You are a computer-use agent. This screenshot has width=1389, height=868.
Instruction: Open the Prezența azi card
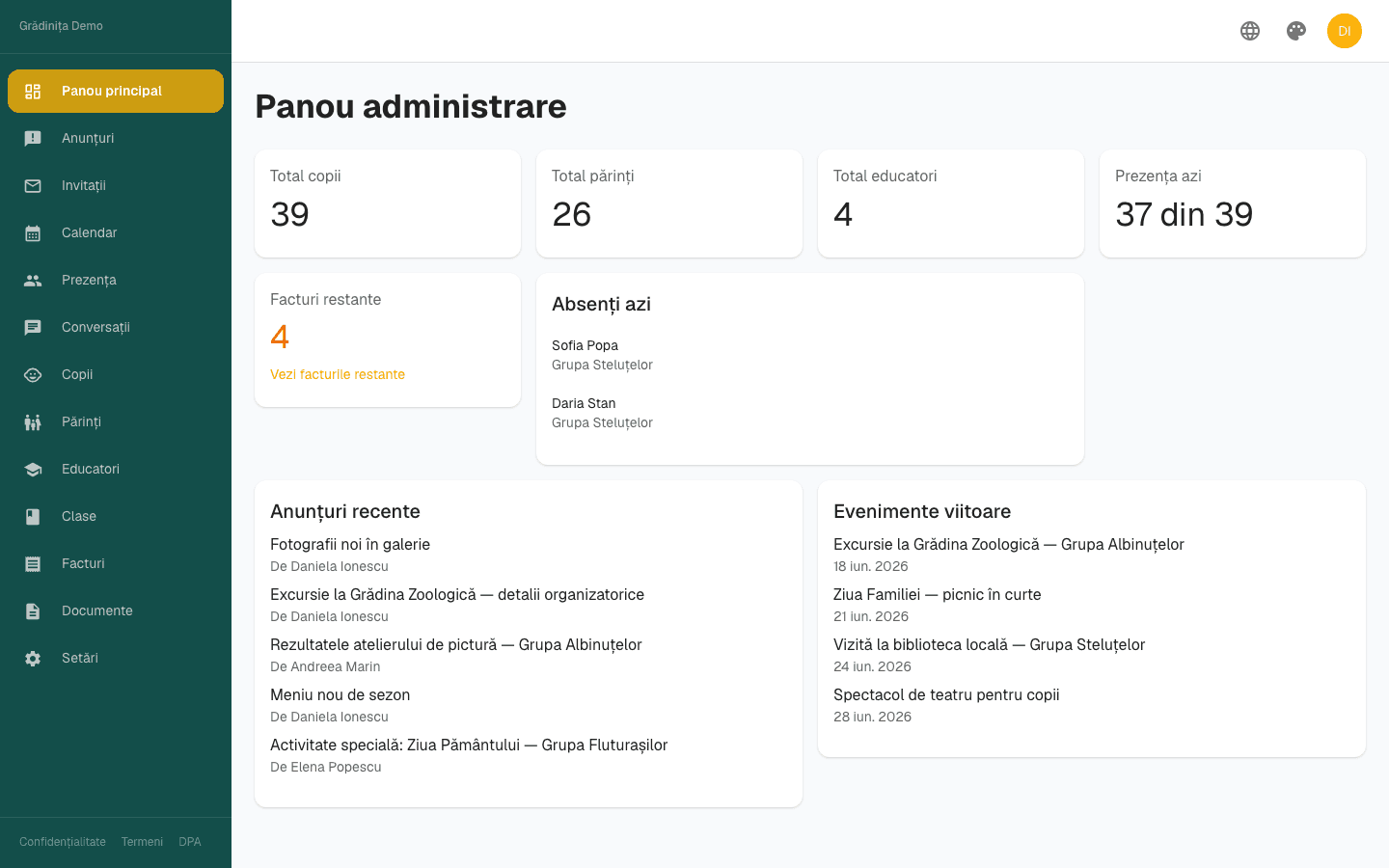(x=1233, y=203)
